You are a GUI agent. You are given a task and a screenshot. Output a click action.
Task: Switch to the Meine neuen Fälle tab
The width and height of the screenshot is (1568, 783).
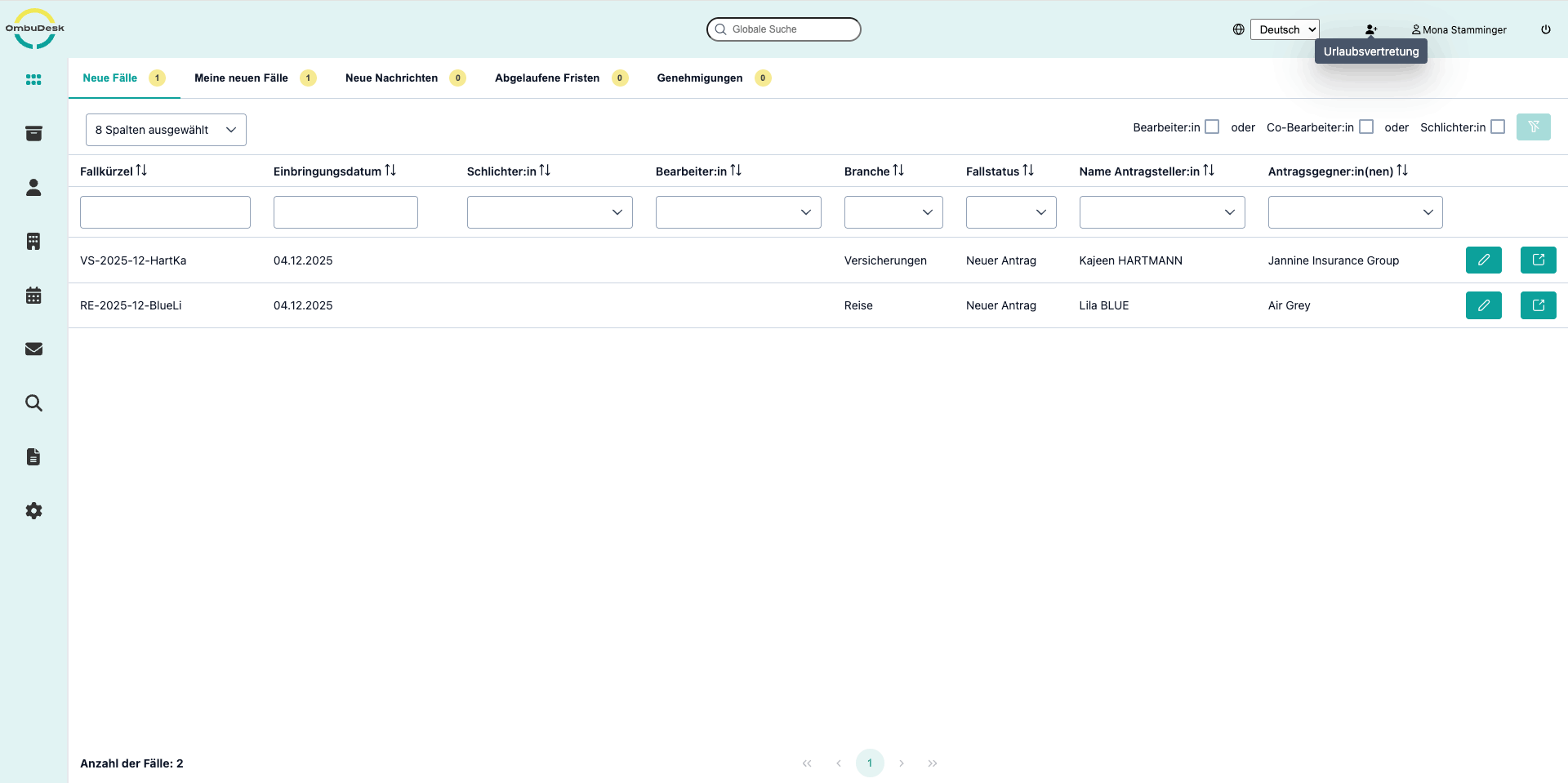[241, 78]
